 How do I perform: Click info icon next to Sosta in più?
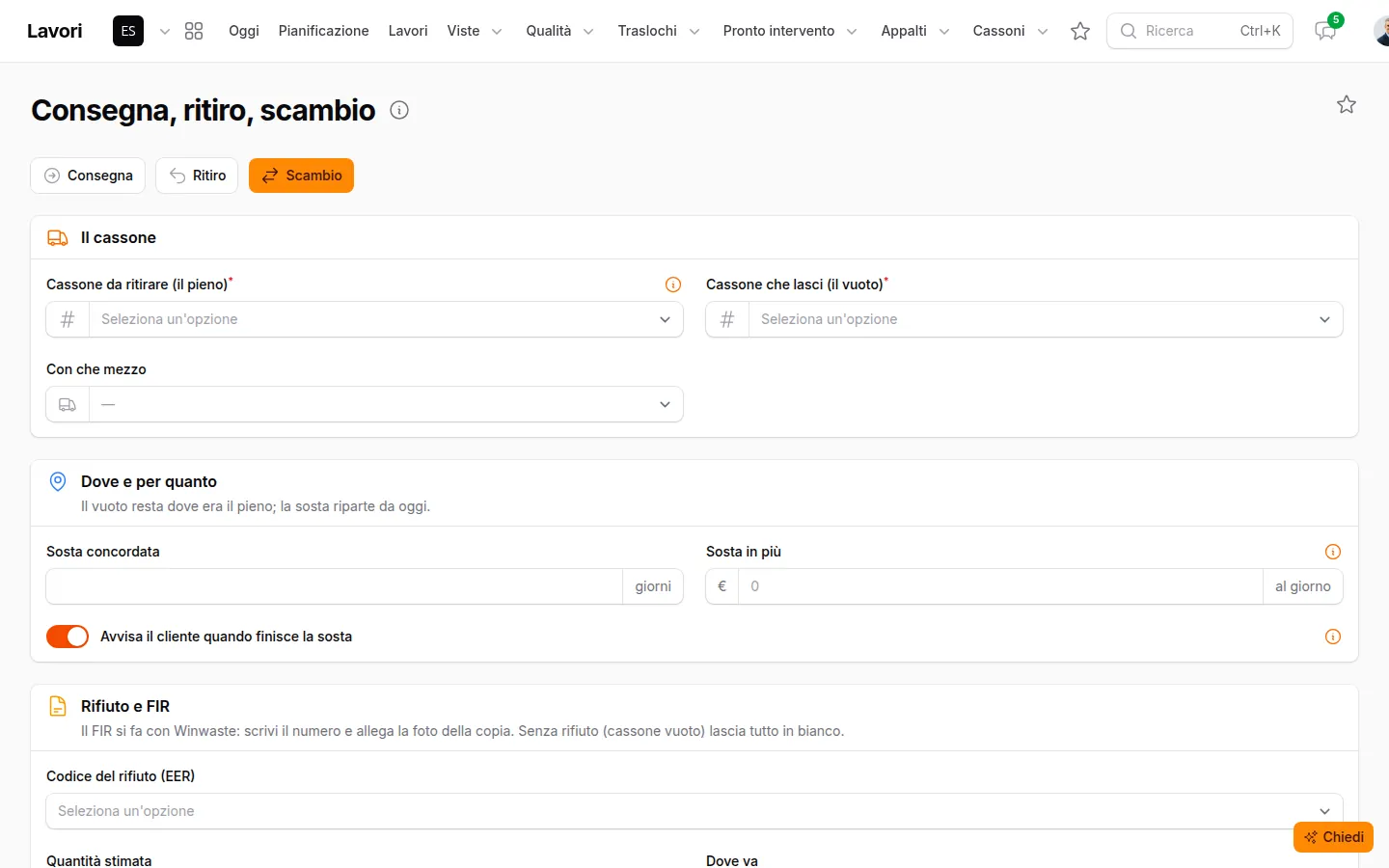[1333, 552]
